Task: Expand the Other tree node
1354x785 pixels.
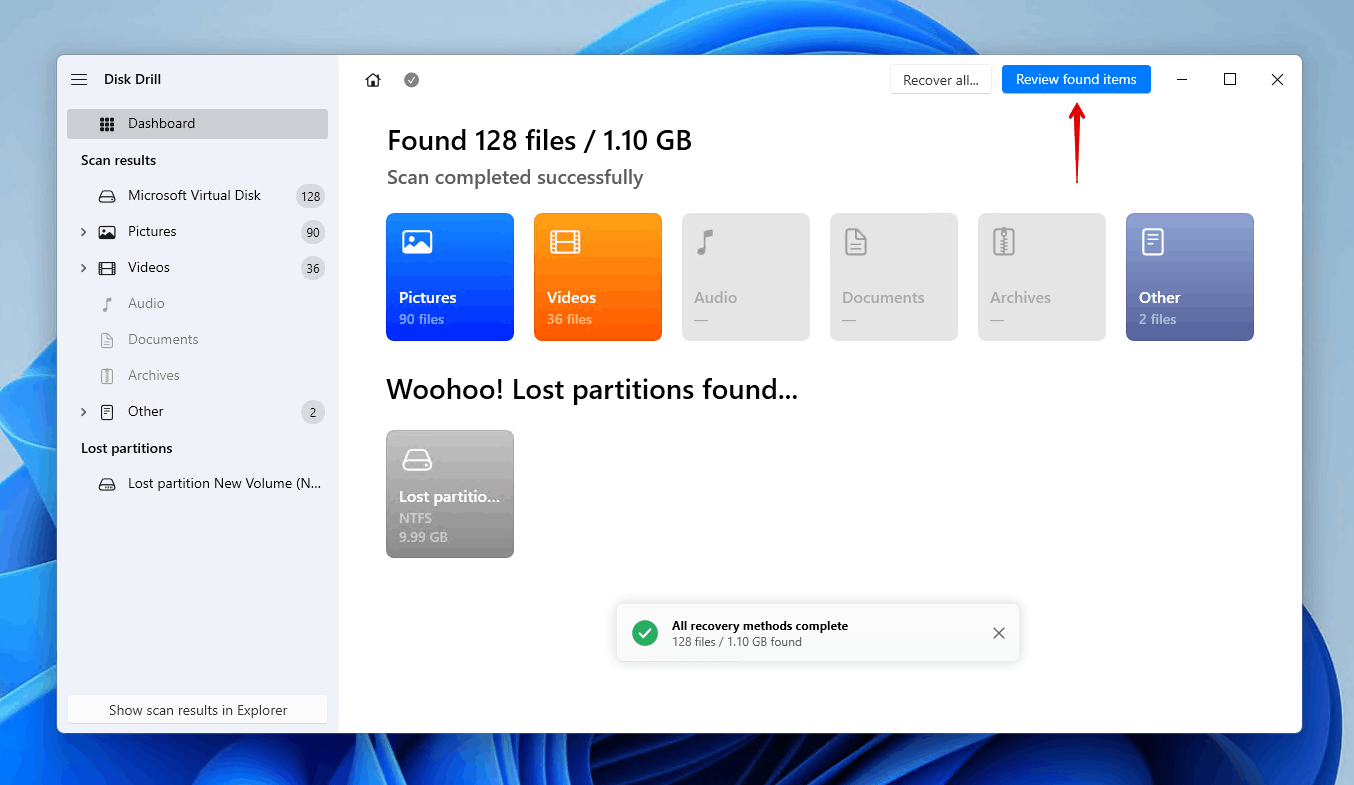Action: (x=83, y=412)
